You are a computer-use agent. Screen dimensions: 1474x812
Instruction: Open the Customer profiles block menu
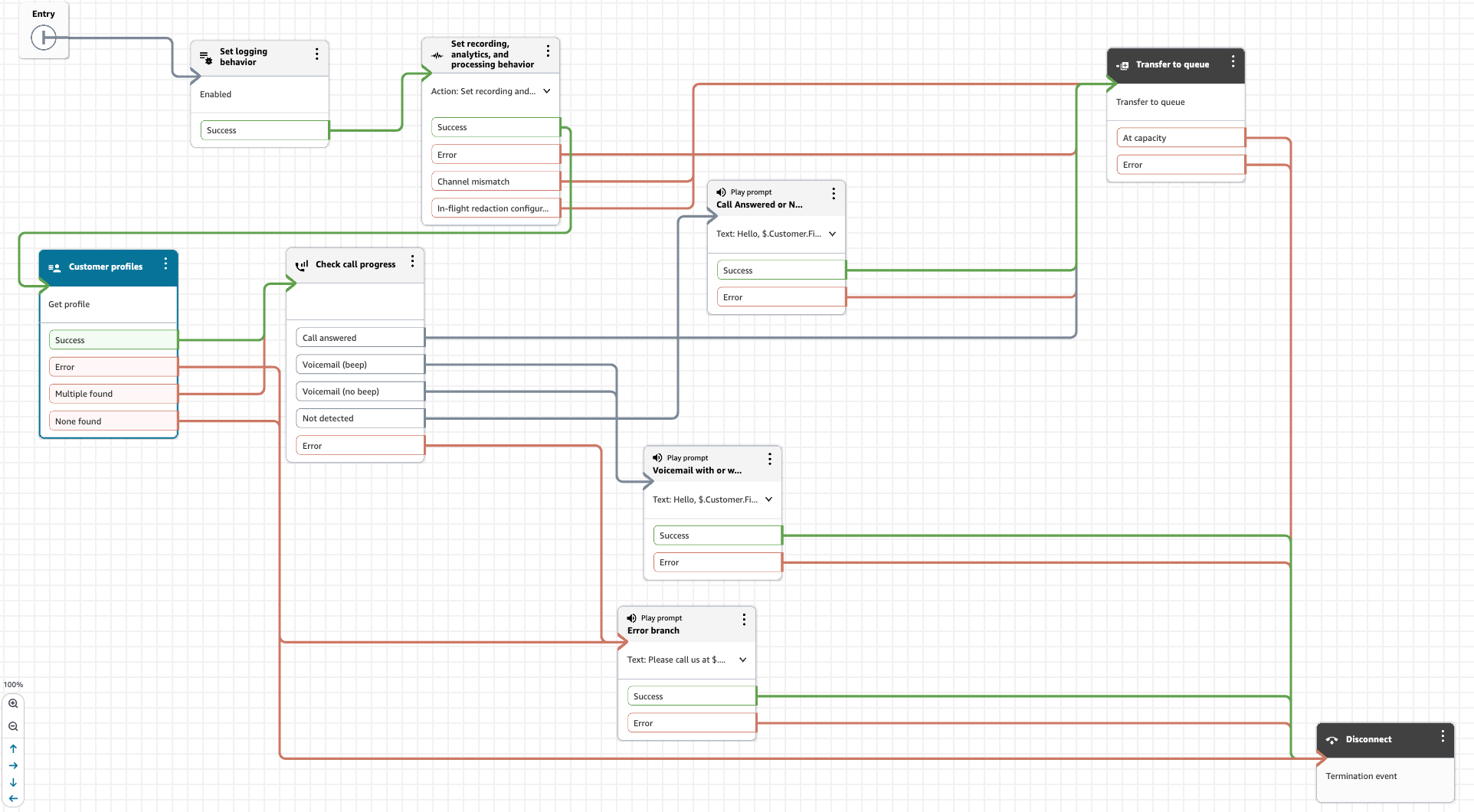[x=165, y=264]
